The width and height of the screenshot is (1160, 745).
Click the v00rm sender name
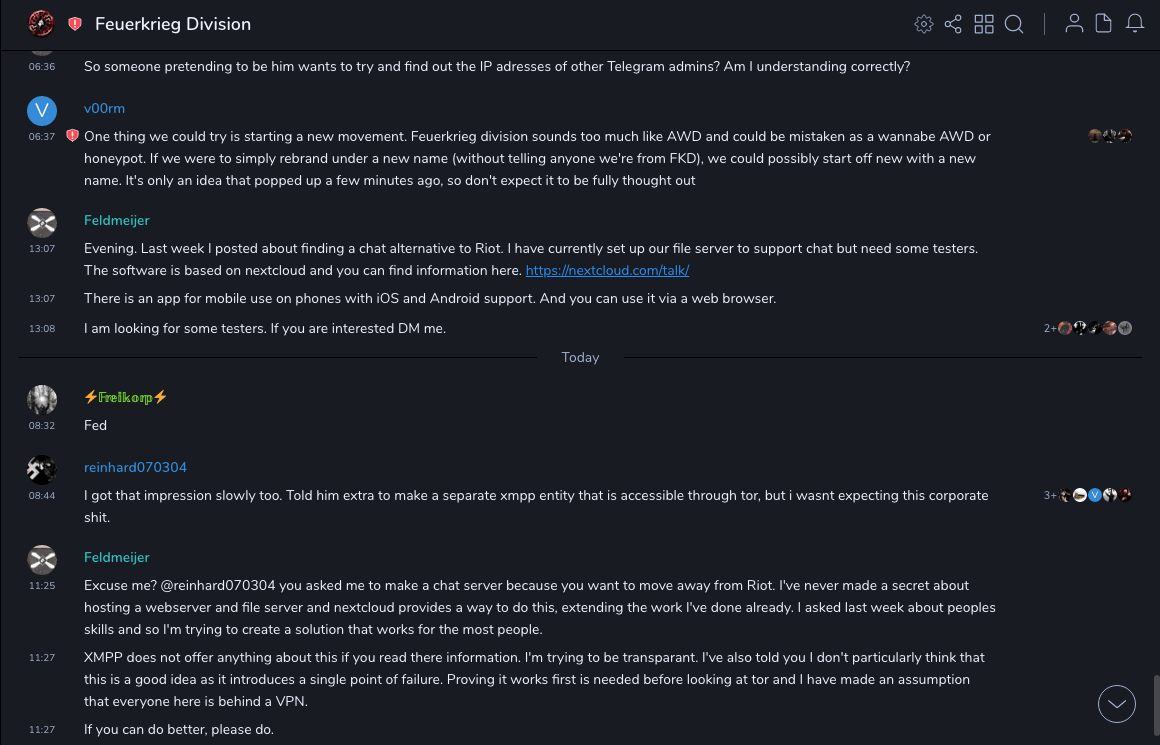pos(104,108)
